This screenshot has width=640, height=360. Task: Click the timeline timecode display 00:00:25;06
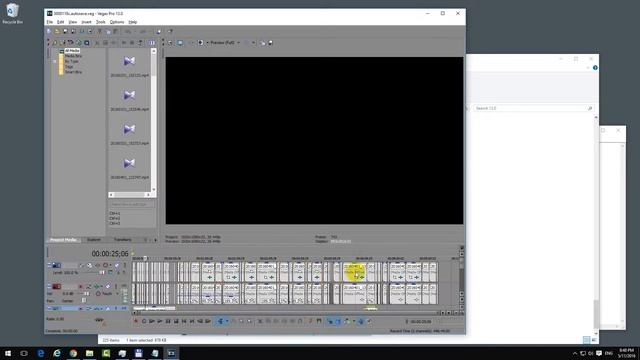110,254
